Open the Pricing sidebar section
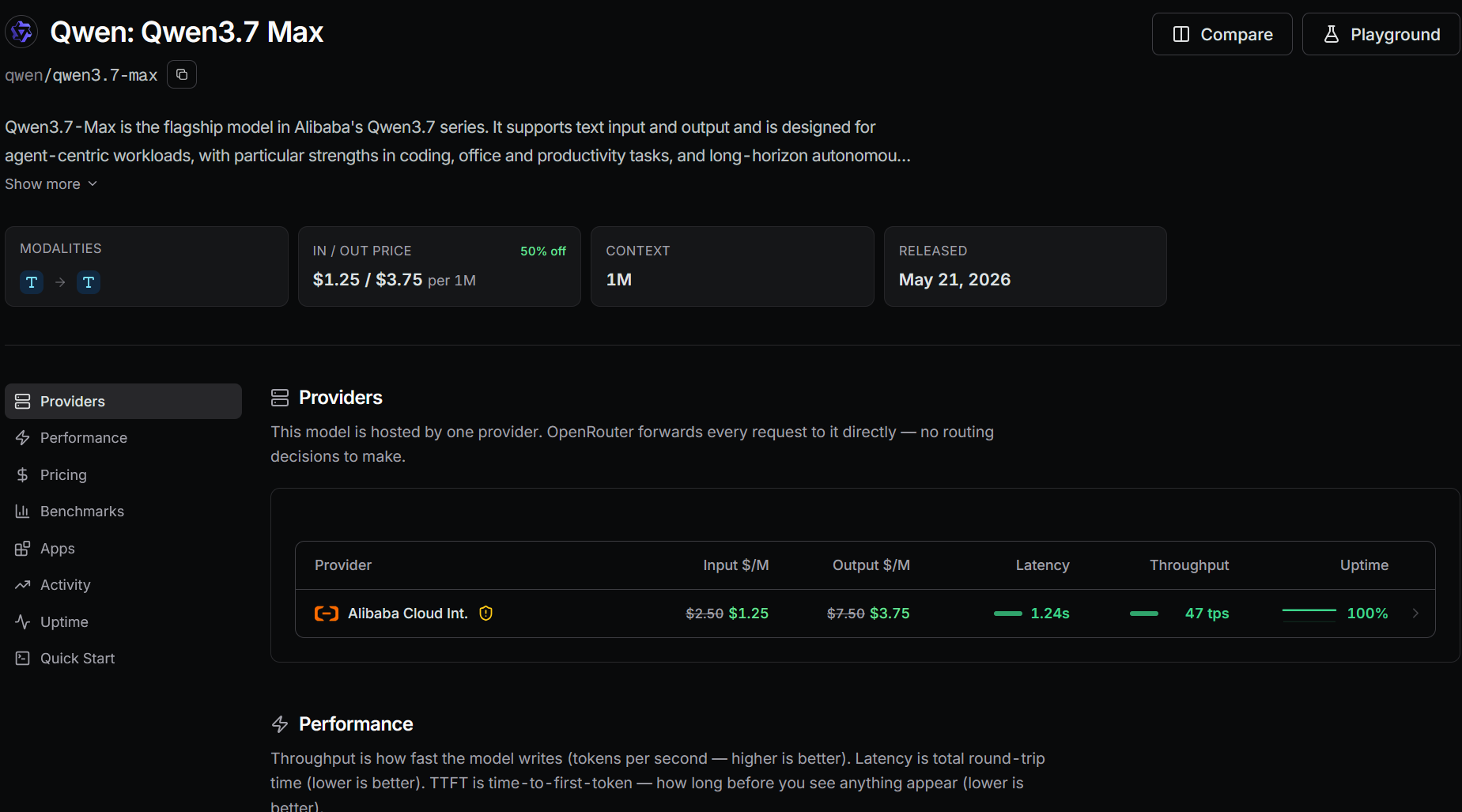1462x812 pixels. [123, 474]
